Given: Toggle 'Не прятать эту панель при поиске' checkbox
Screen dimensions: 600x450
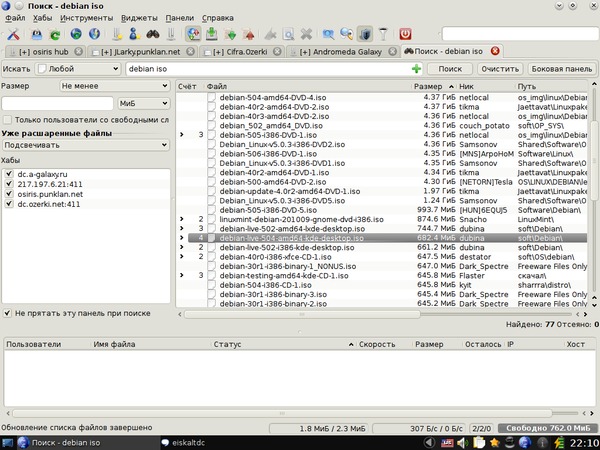Looking at the screenshot, I should 9,313.
